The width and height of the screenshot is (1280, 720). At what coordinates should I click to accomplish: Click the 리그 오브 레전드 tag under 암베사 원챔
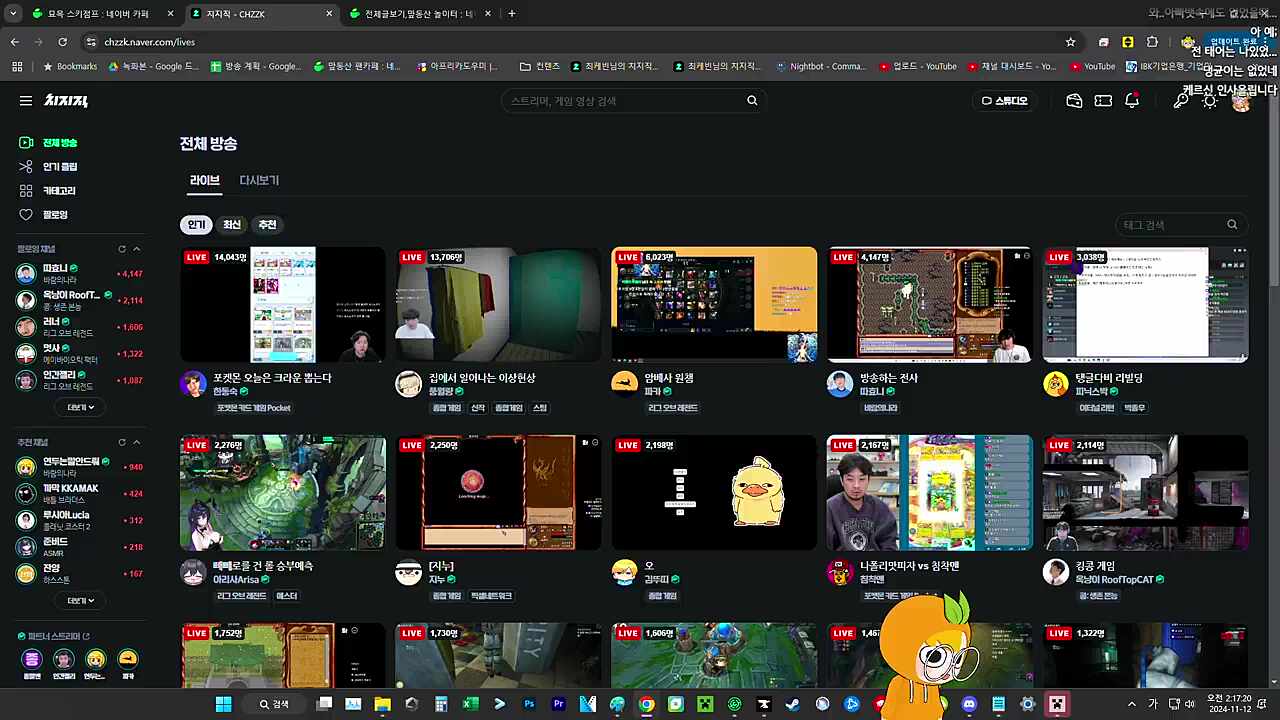pyautogui.click(x=673, y=408)
